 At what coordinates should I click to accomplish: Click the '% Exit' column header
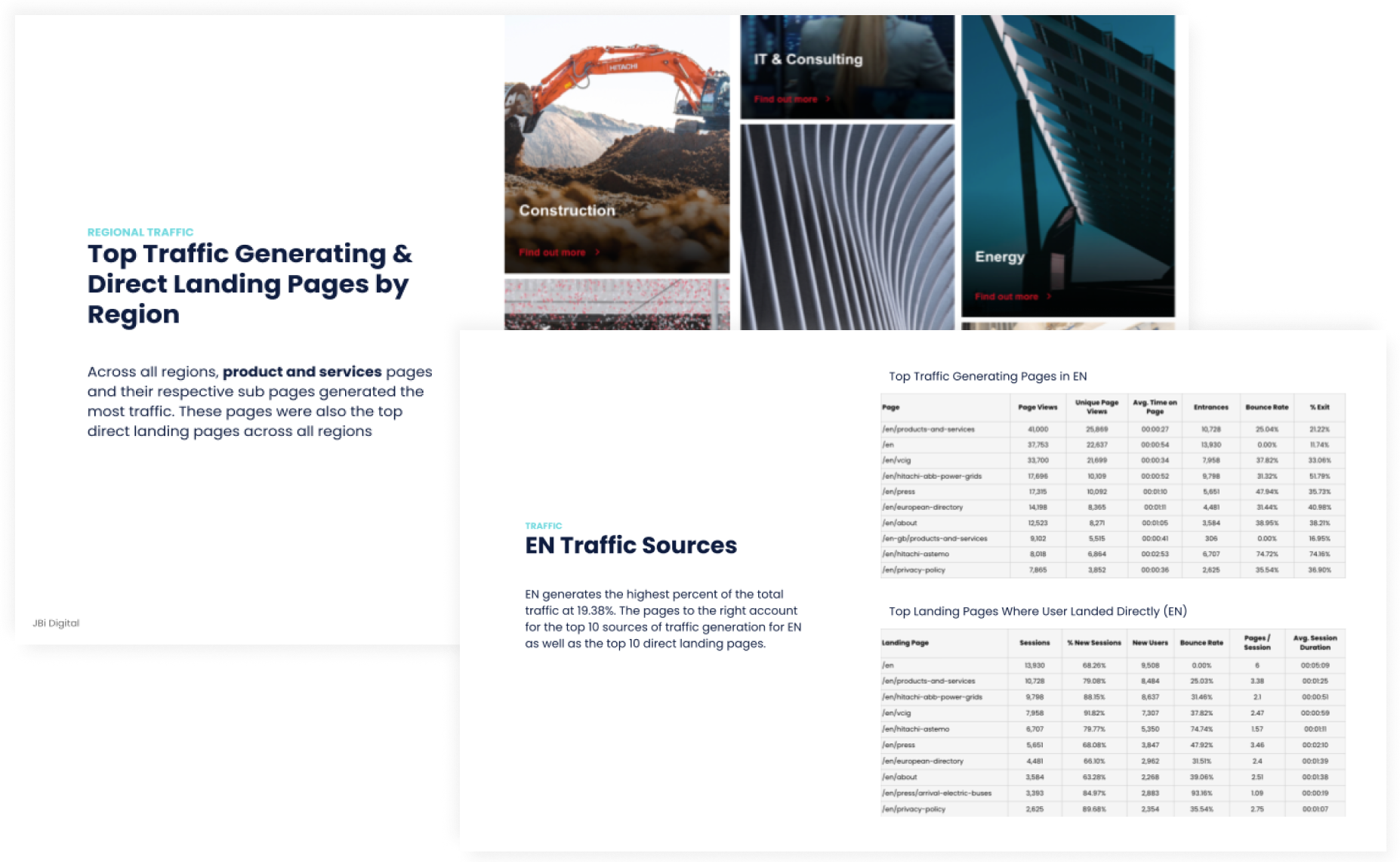pos(1319,407)
